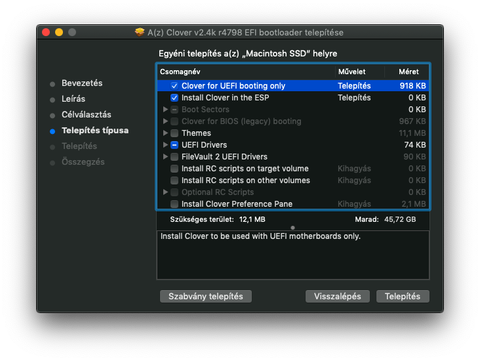Image resolution: width=480 pixels, height=361 pixels.
Task: Click the Művelet column header
Action: click(x=352, y=72)
